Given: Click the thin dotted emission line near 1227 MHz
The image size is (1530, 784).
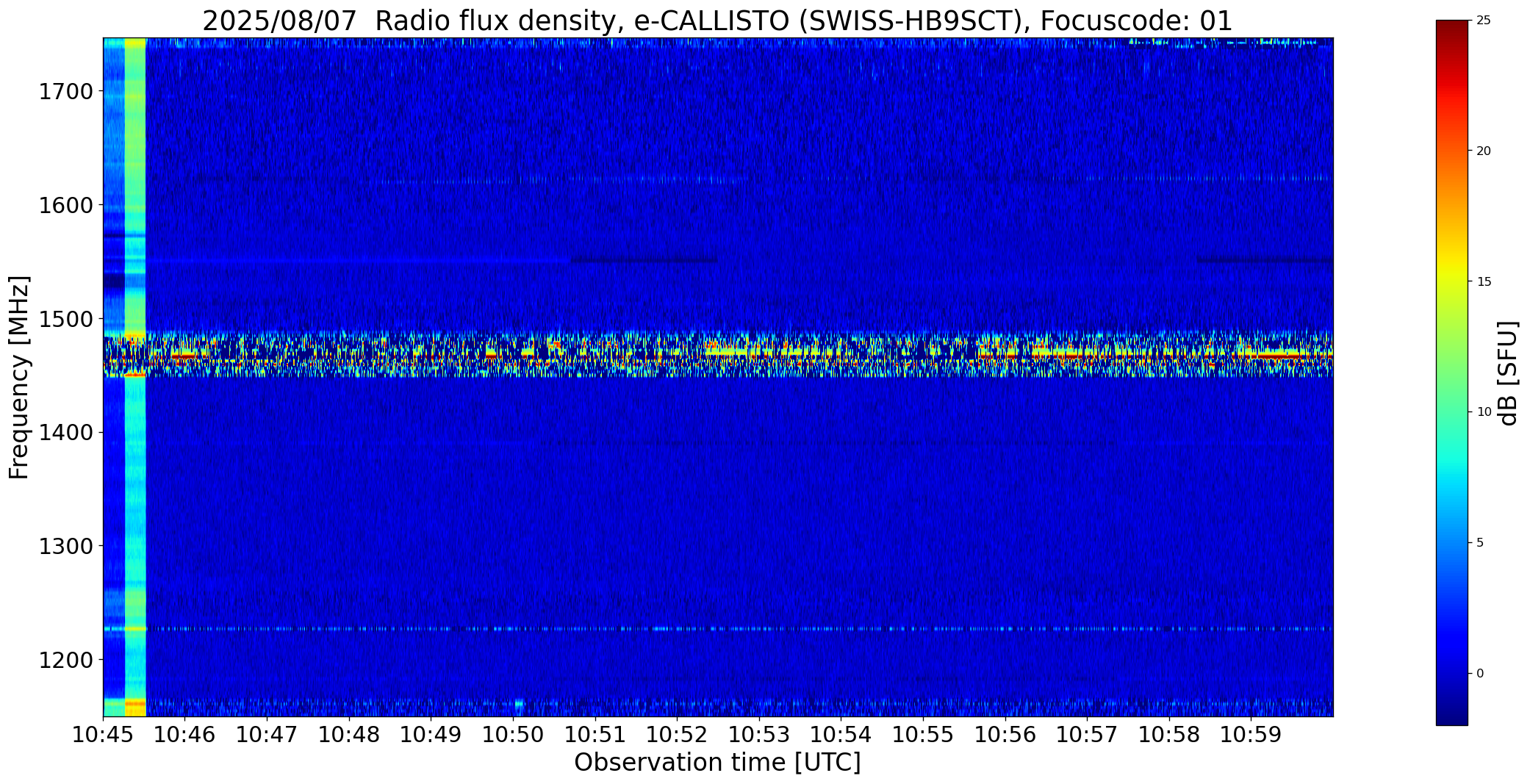Looking at the screenshot, I should click(718, 629).
